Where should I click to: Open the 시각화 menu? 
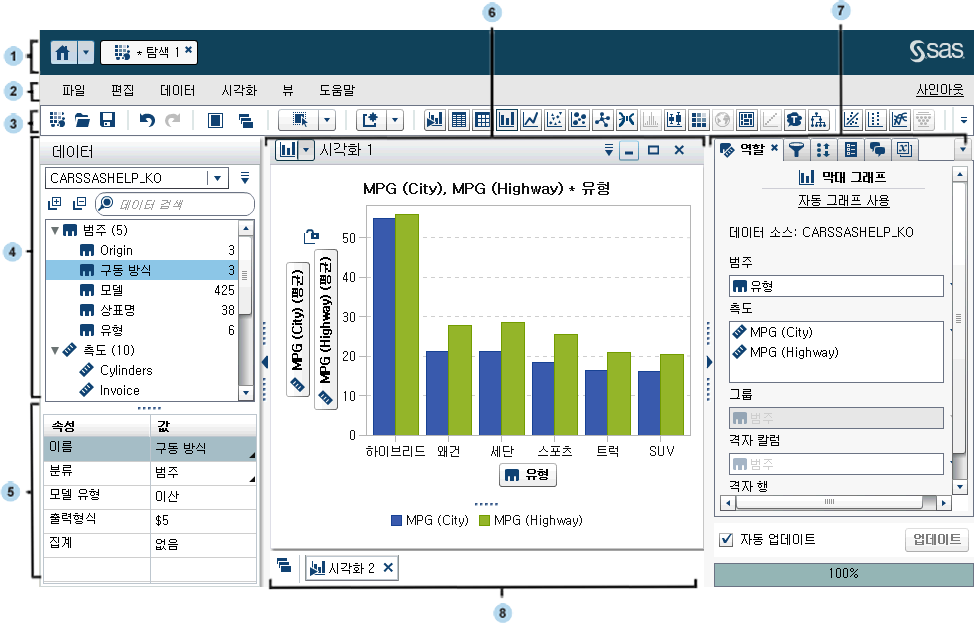click(239, 90)
